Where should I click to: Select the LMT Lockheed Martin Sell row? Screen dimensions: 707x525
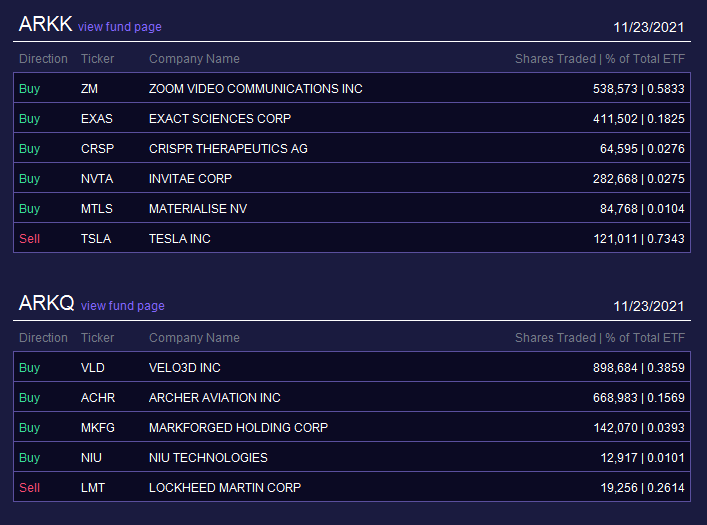[x=352, y=487]
